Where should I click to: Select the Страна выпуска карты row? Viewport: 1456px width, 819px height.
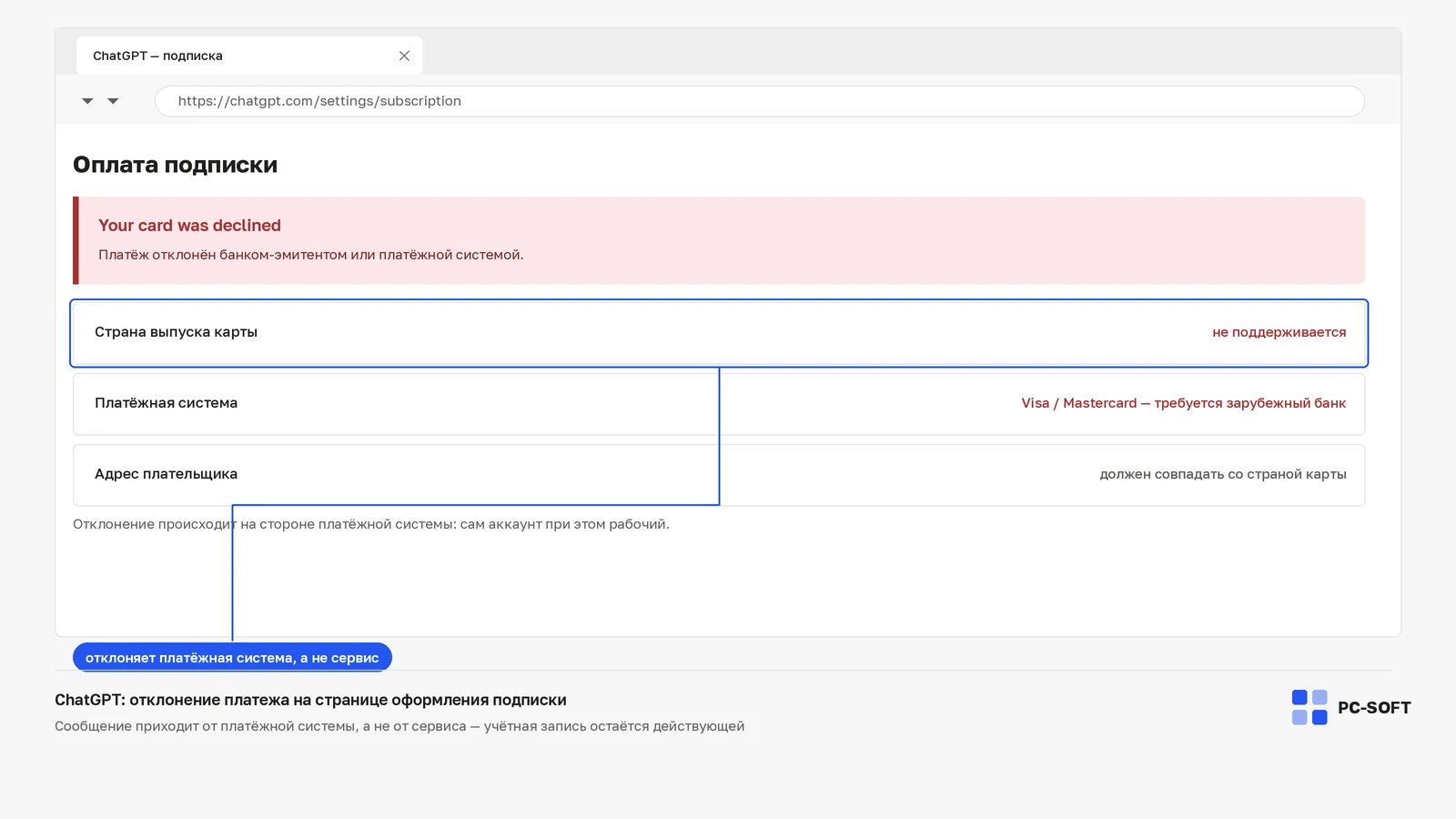(x=719, y=333)
